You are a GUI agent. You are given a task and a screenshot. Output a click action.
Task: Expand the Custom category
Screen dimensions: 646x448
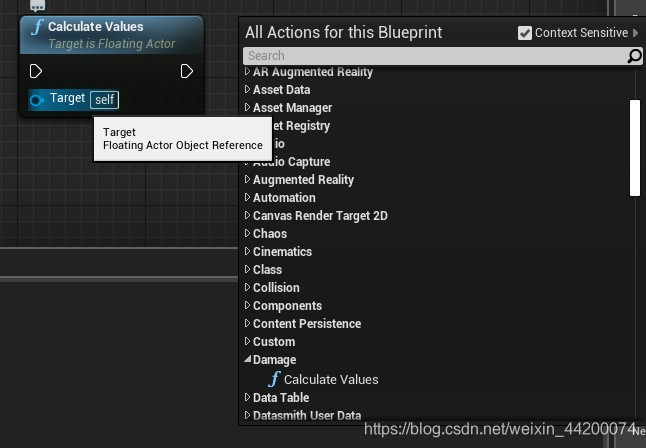pos(247,341)
